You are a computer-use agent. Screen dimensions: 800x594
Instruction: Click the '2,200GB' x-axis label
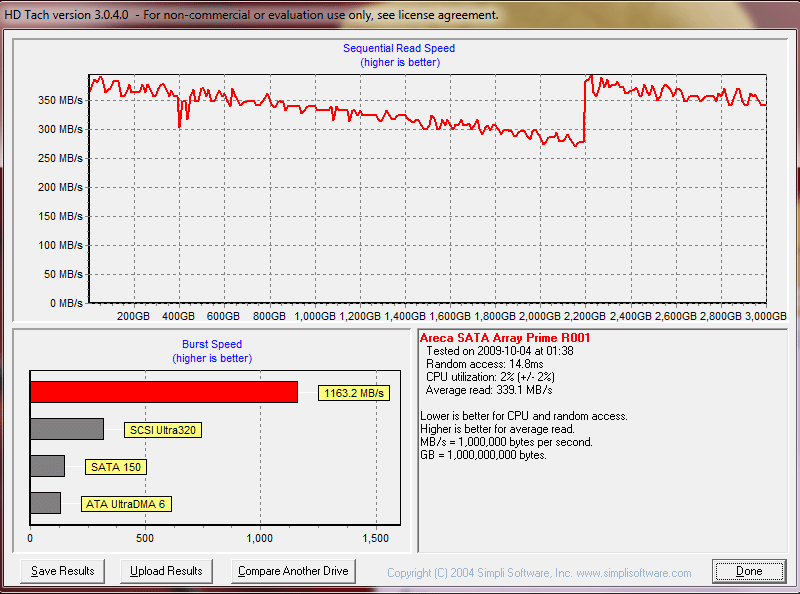tap(585, 316)
